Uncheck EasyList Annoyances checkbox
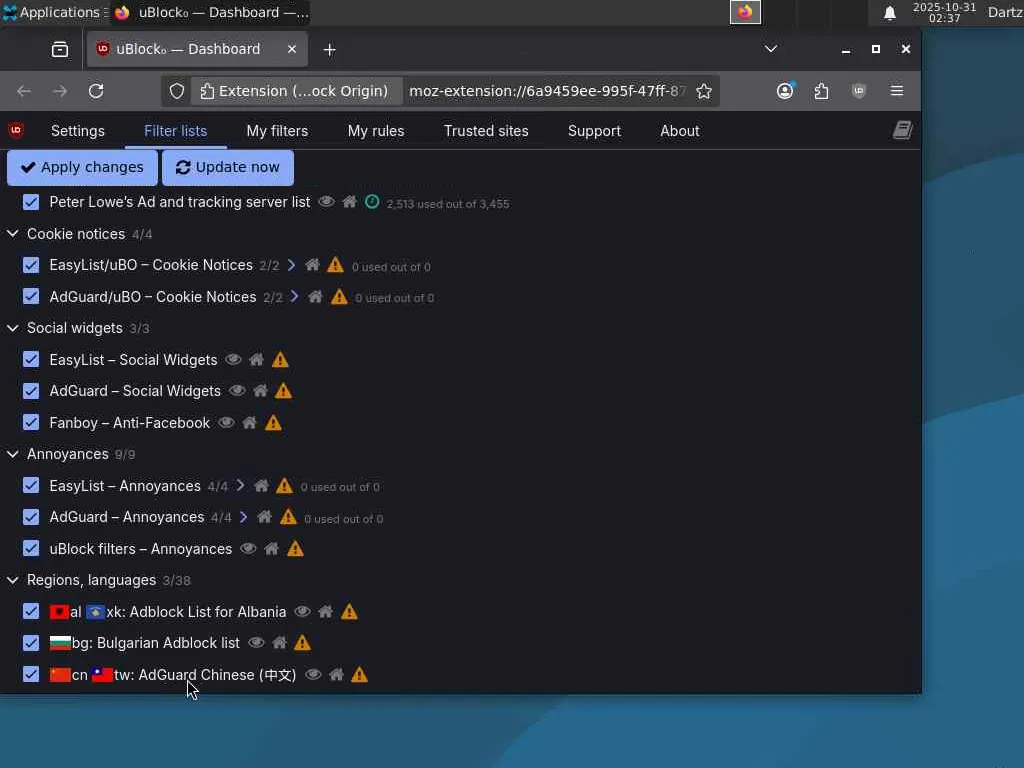1024x768 pixels. point(31,486)
